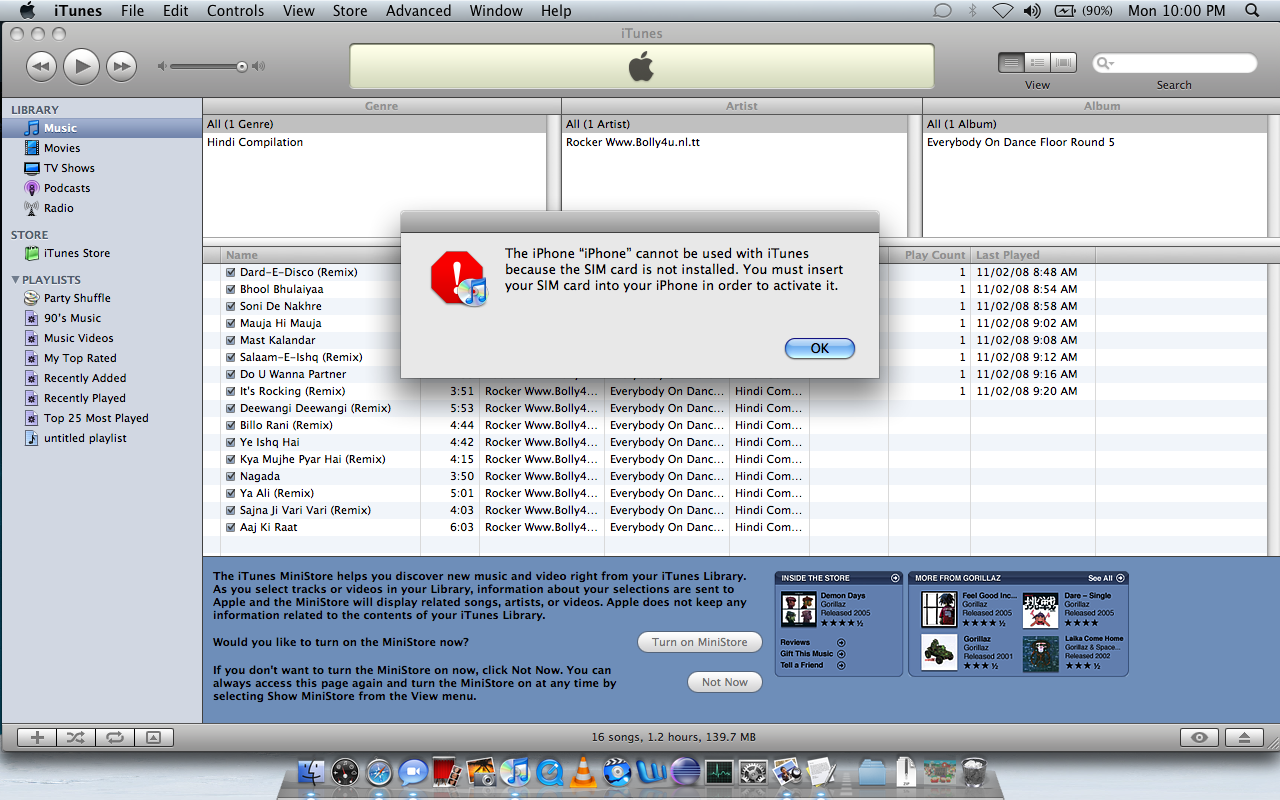Open Demon Days album artwork in MiniStore

tap(798, 609)
